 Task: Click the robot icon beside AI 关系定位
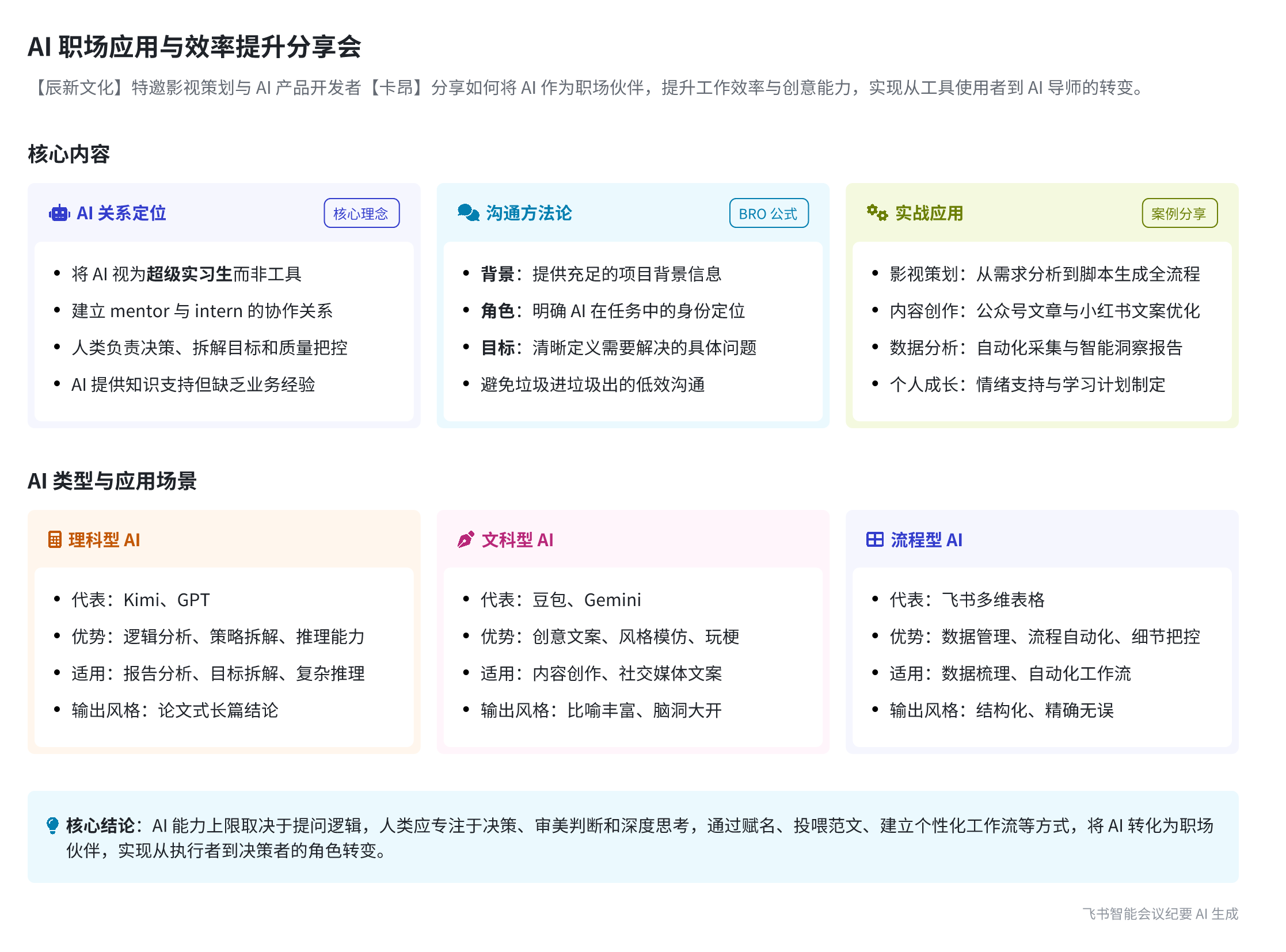[59, 213]
